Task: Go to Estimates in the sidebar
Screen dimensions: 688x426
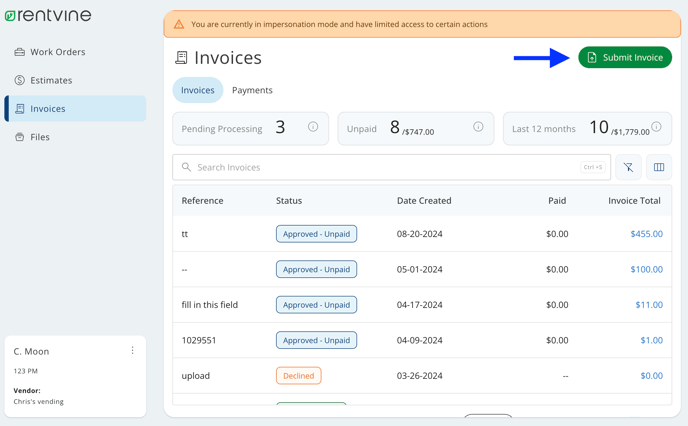Action: (43, 80)
